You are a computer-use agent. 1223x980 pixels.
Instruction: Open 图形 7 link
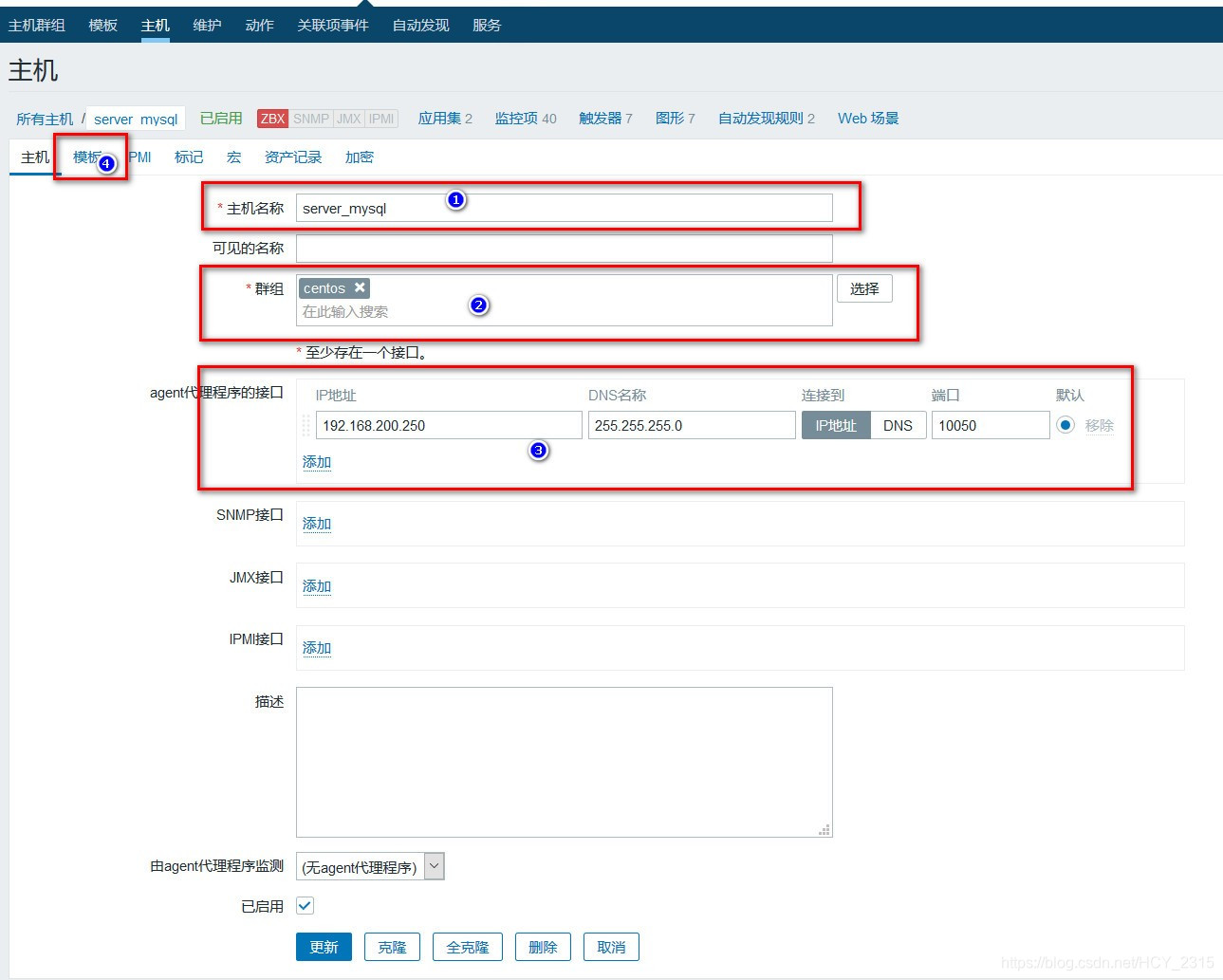point(676,118)
